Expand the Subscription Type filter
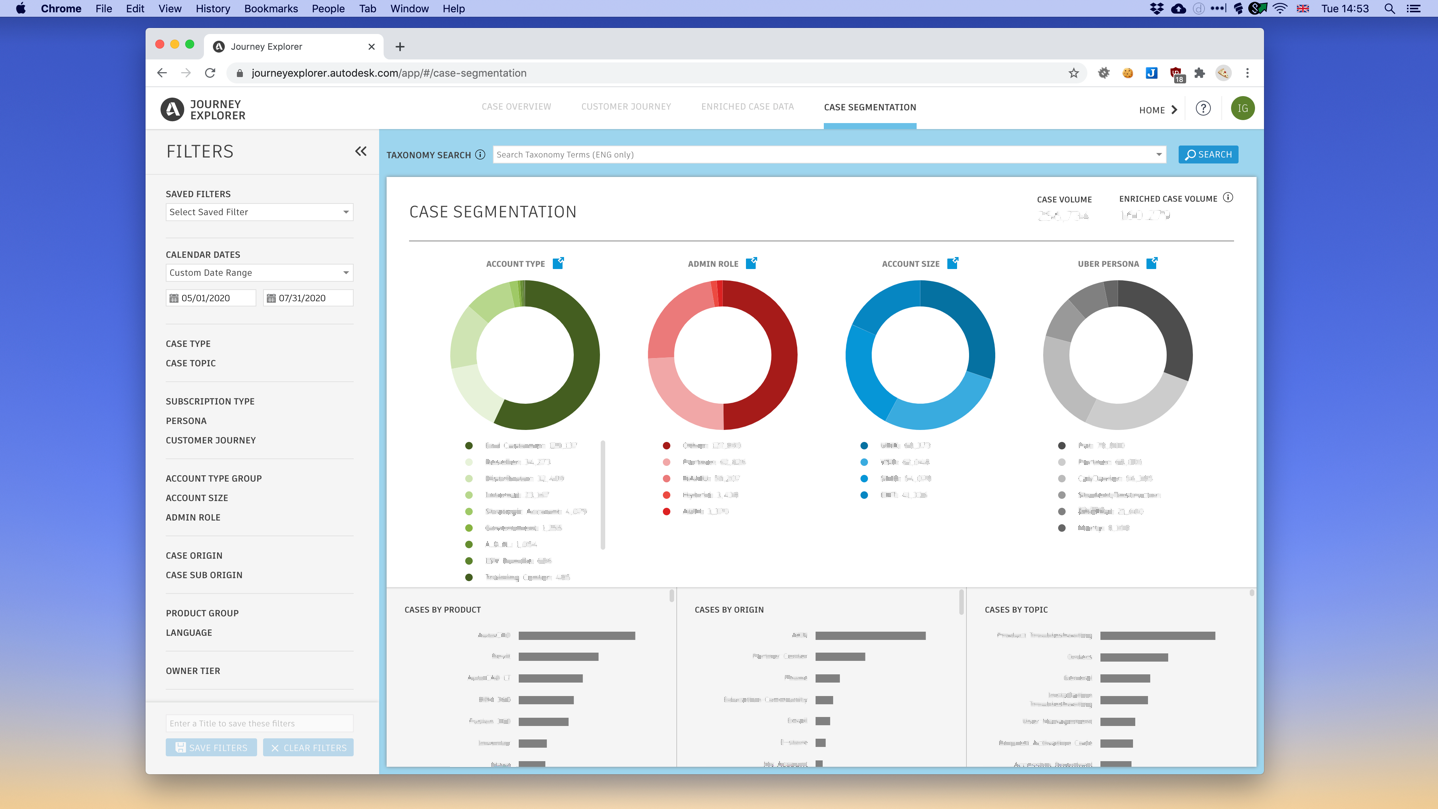 pyautogui.click(x=210, y=401)
